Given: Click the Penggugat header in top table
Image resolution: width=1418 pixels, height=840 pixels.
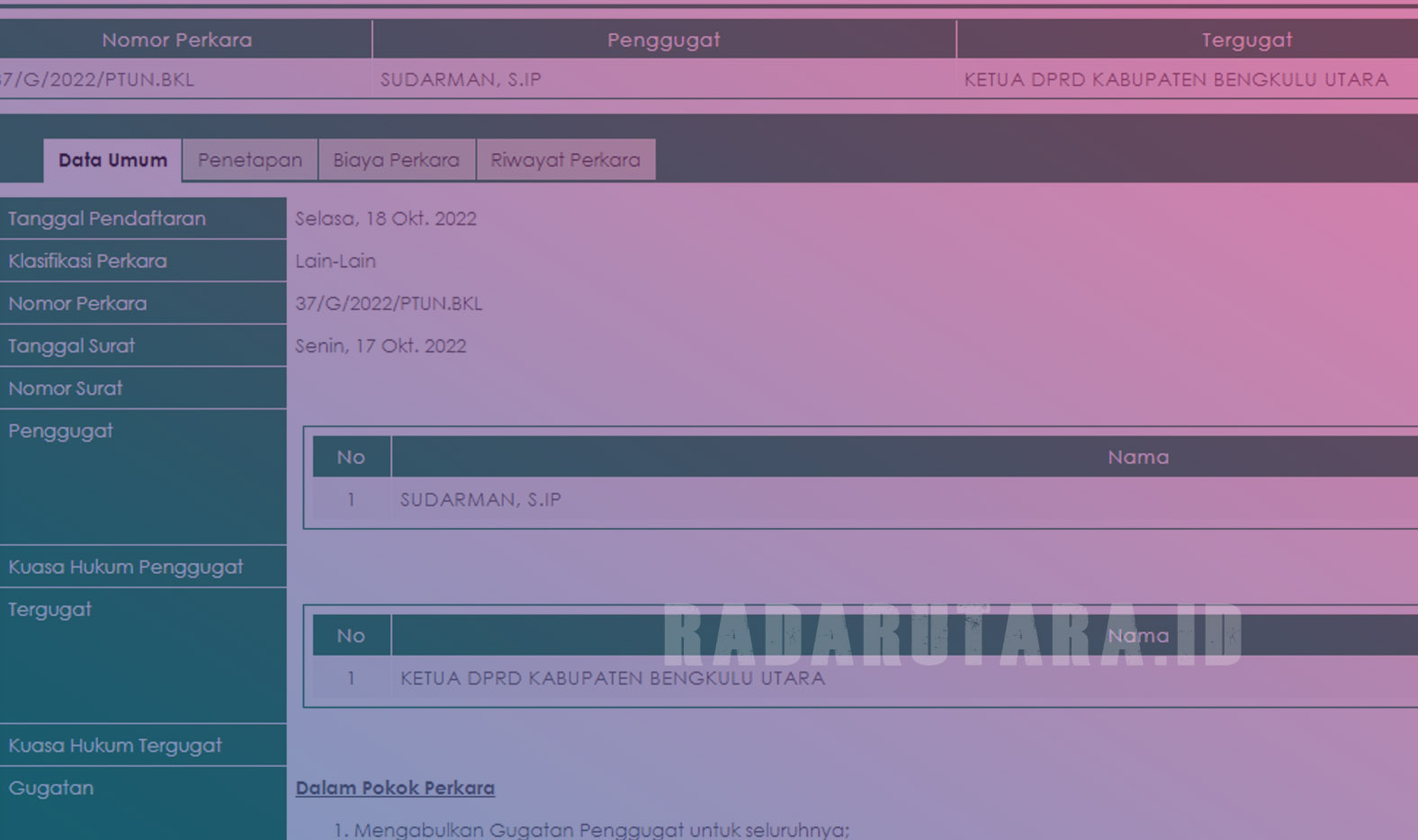Looking at the screenshot, I should tap(664, 40).
